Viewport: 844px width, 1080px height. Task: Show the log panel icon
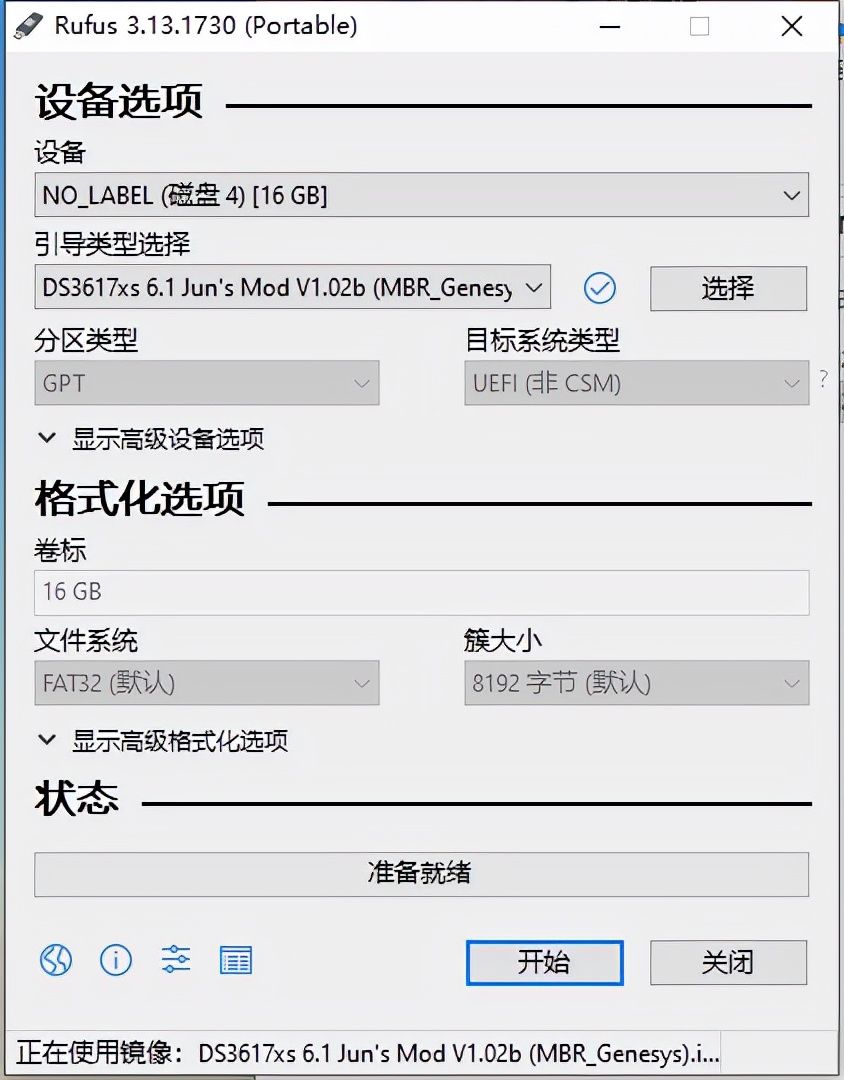[235, 960]
